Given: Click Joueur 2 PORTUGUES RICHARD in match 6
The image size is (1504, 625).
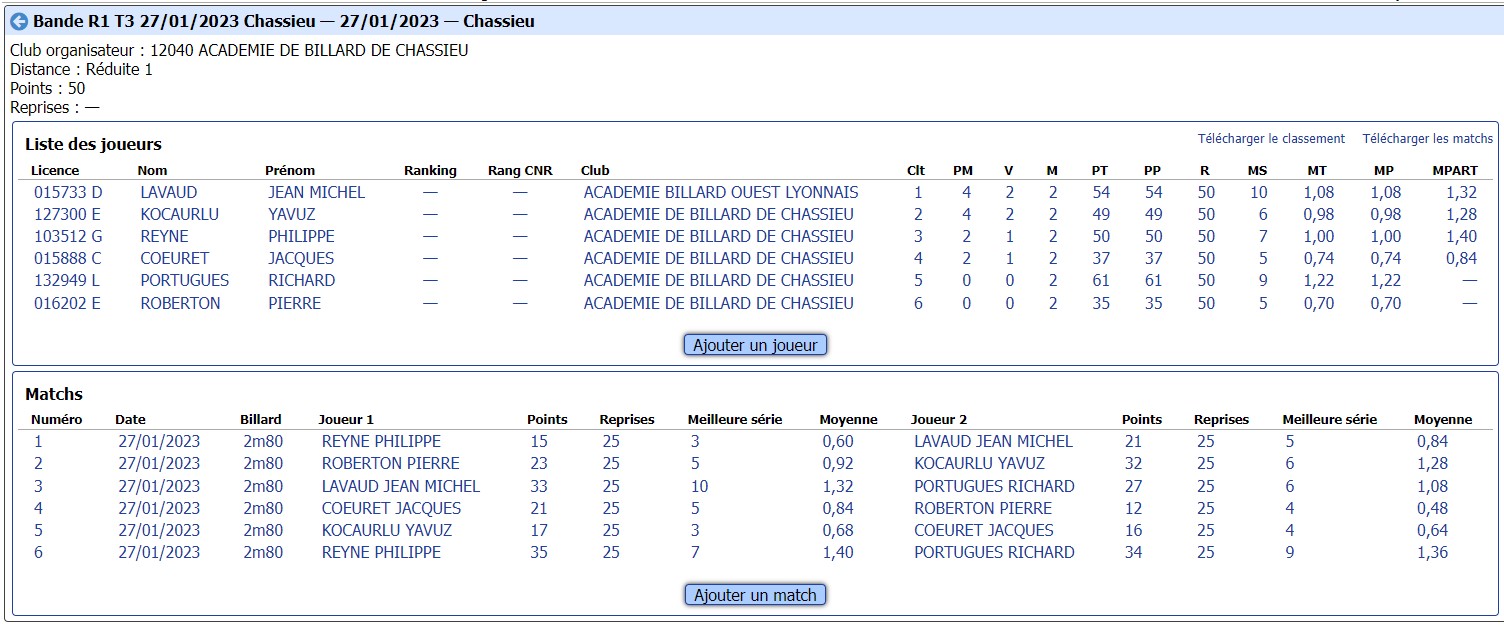Looking at the screenshot, I should point(994,552).
